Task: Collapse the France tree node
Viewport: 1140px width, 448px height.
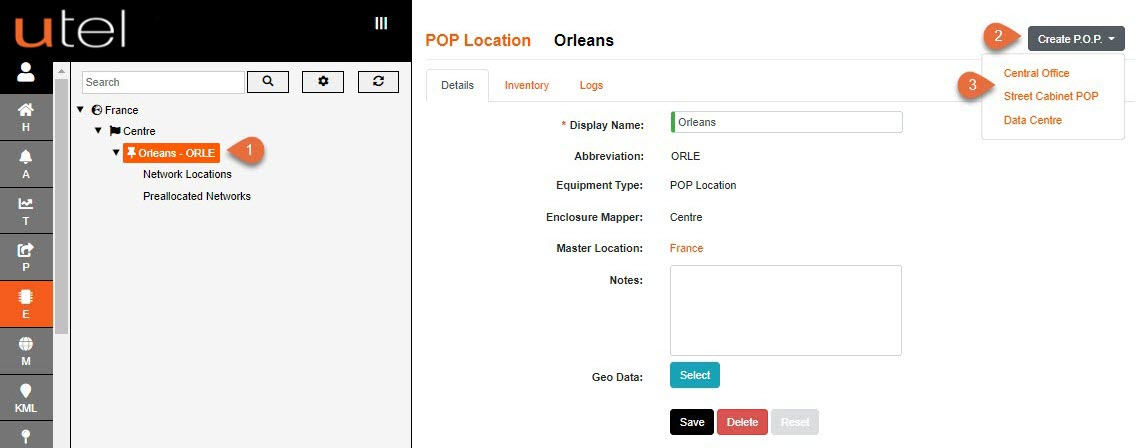Action: [x=80, y=110]
